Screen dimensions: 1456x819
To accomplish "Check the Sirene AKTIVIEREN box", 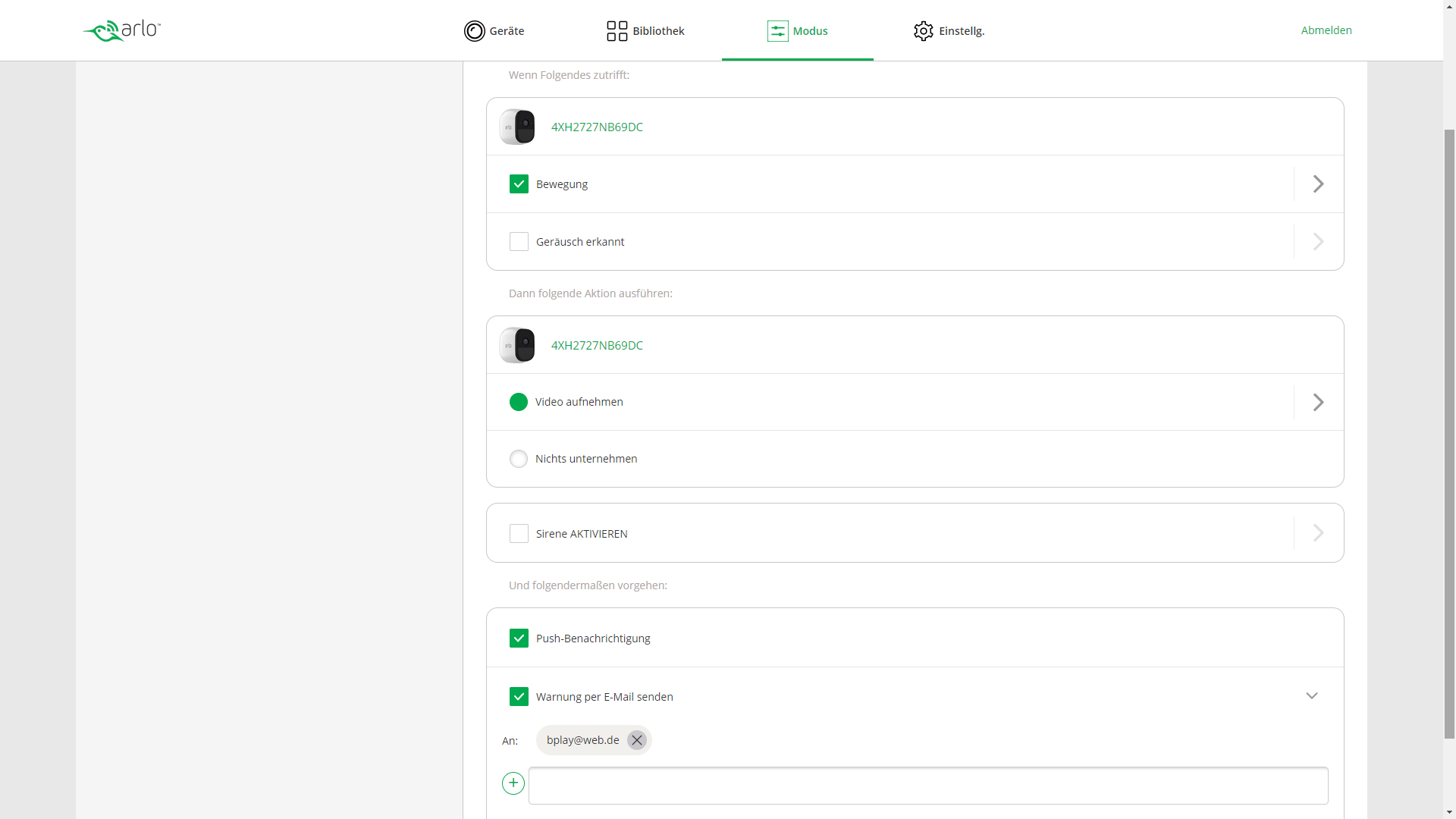I will (519, 534).
